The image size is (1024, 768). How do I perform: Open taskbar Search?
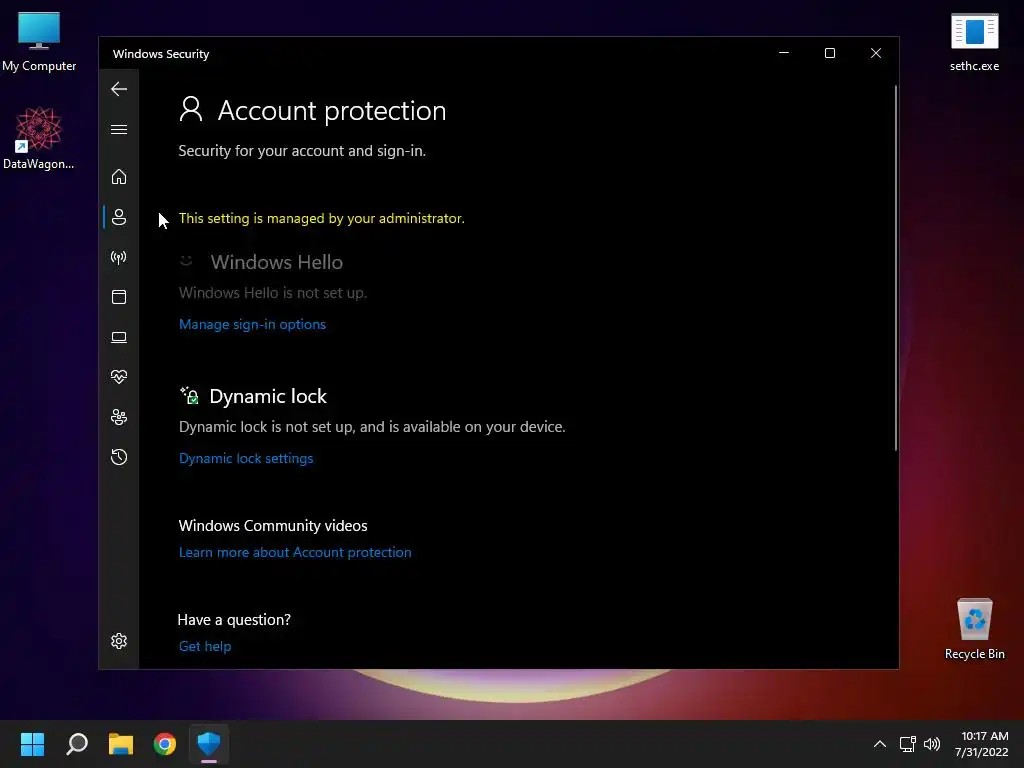tap(77, 743)
